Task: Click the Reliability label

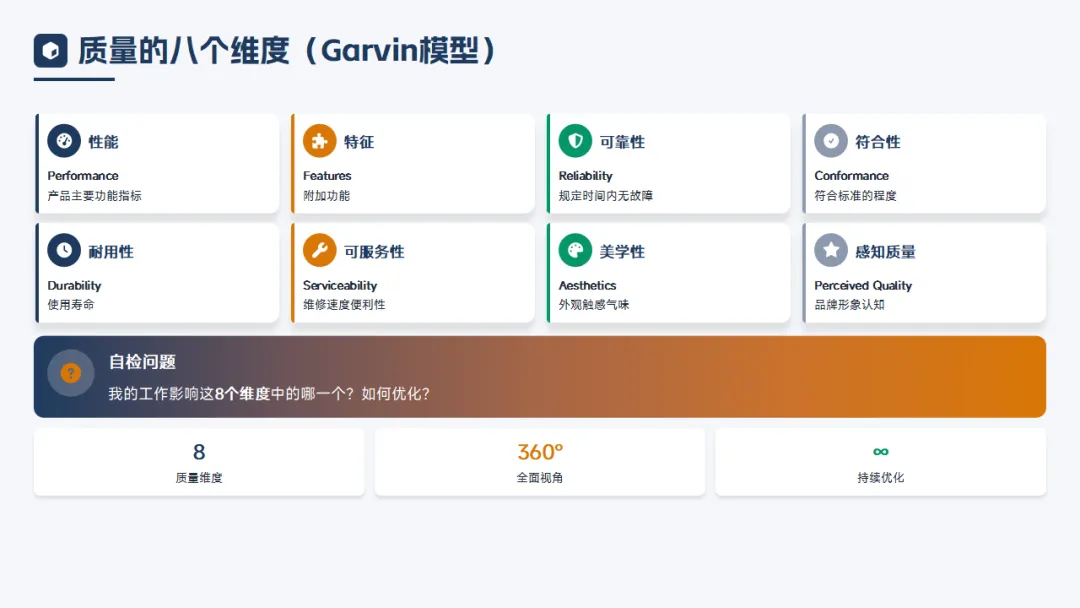Action: pyautogui.click(x=585, y=176)
